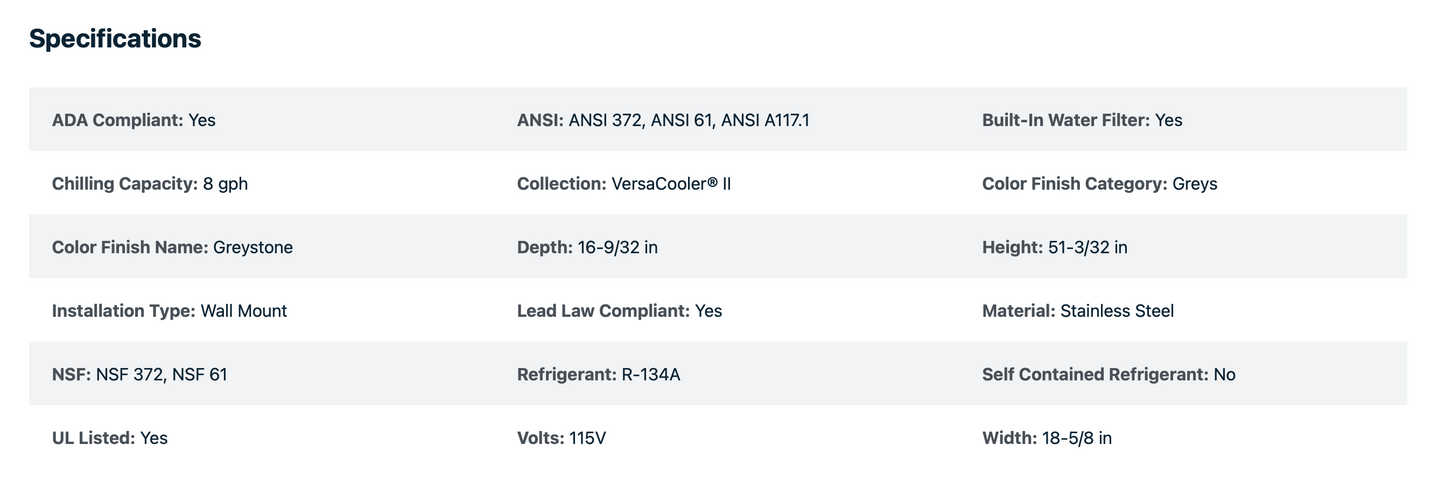The width and height of the screenshot is (1445, 486).
Task: Click the Volts 115V entry
Action: (x=561, y=438)
